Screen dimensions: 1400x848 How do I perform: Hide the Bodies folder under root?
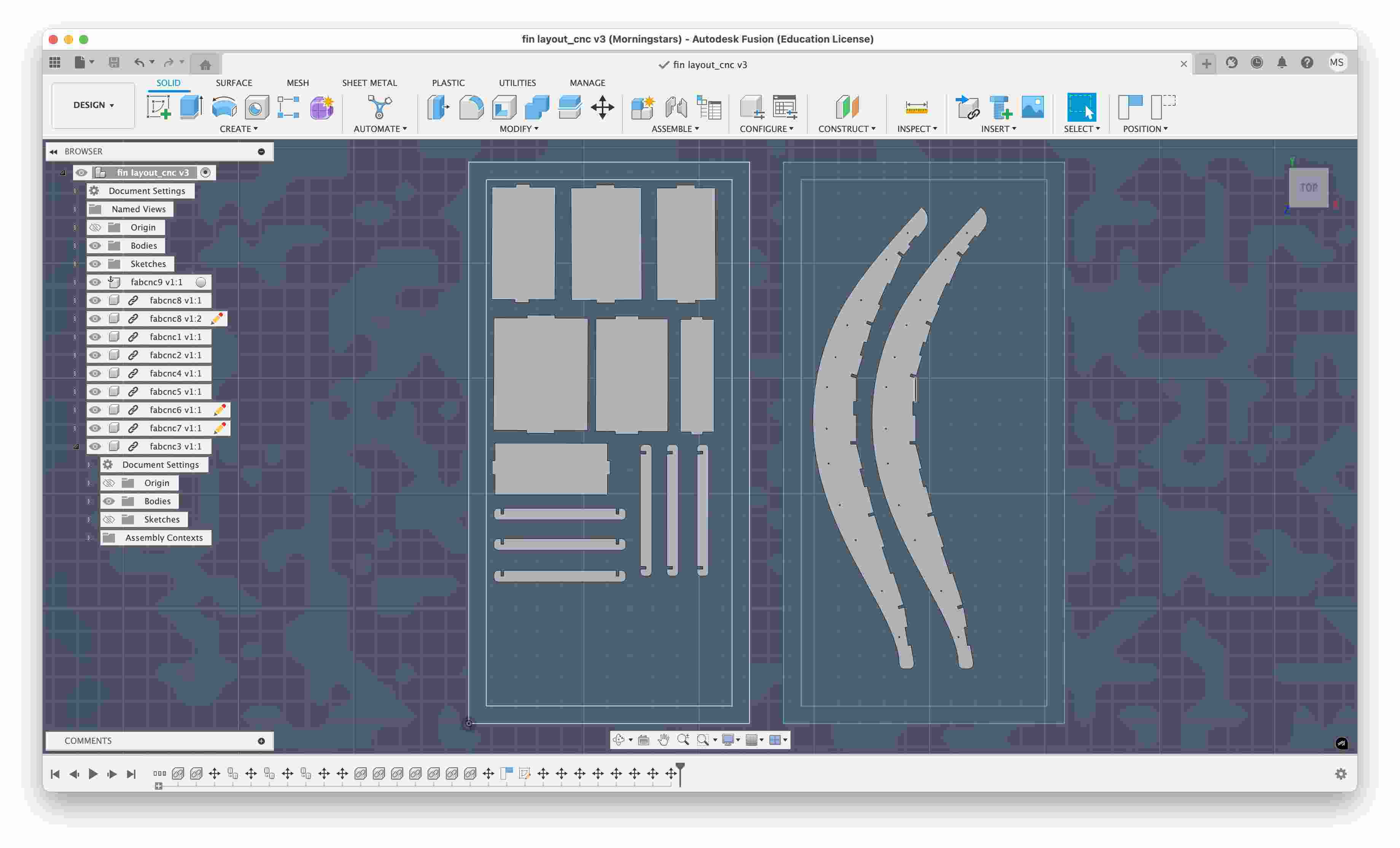(95, 245)
